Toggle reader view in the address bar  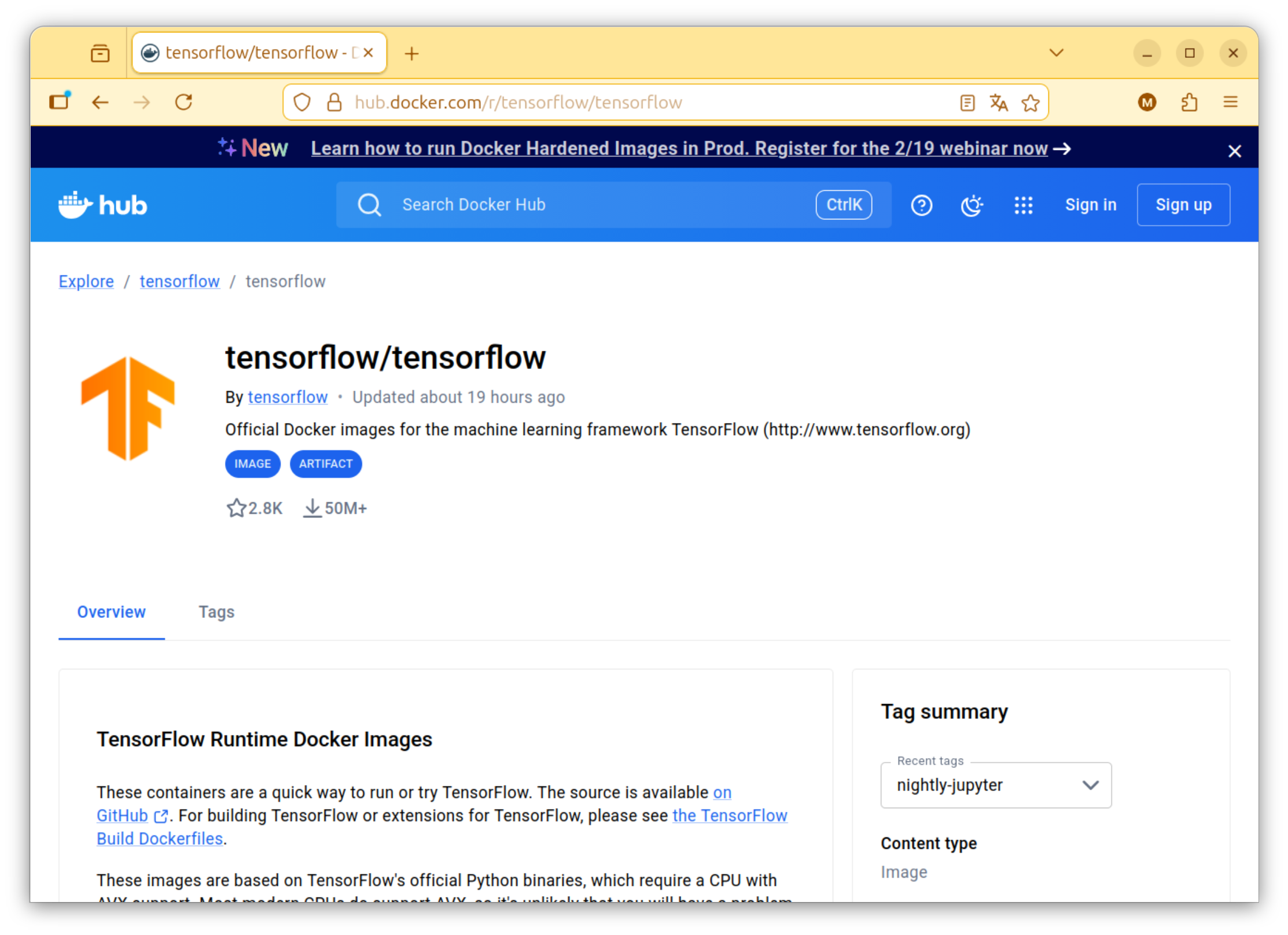point(967,102)
